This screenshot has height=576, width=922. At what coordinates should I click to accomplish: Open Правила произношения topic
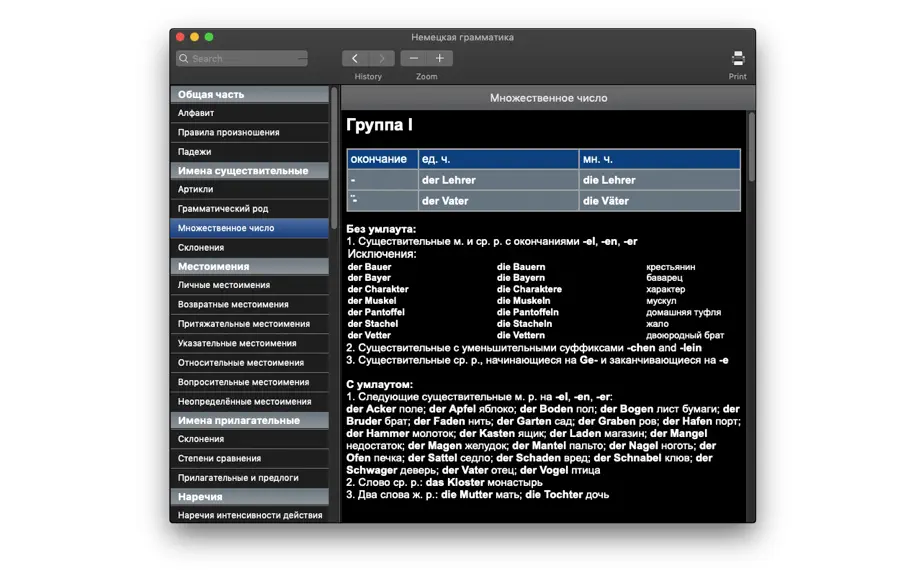(249, 132)
